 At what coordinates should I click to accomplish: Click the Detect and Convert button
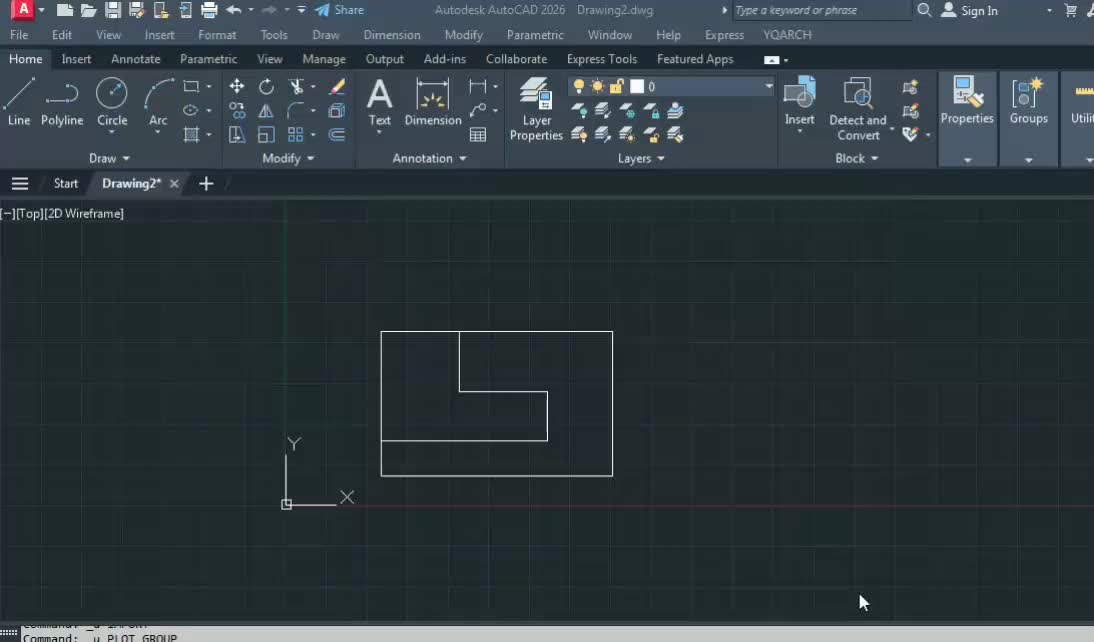pos(857,103)
